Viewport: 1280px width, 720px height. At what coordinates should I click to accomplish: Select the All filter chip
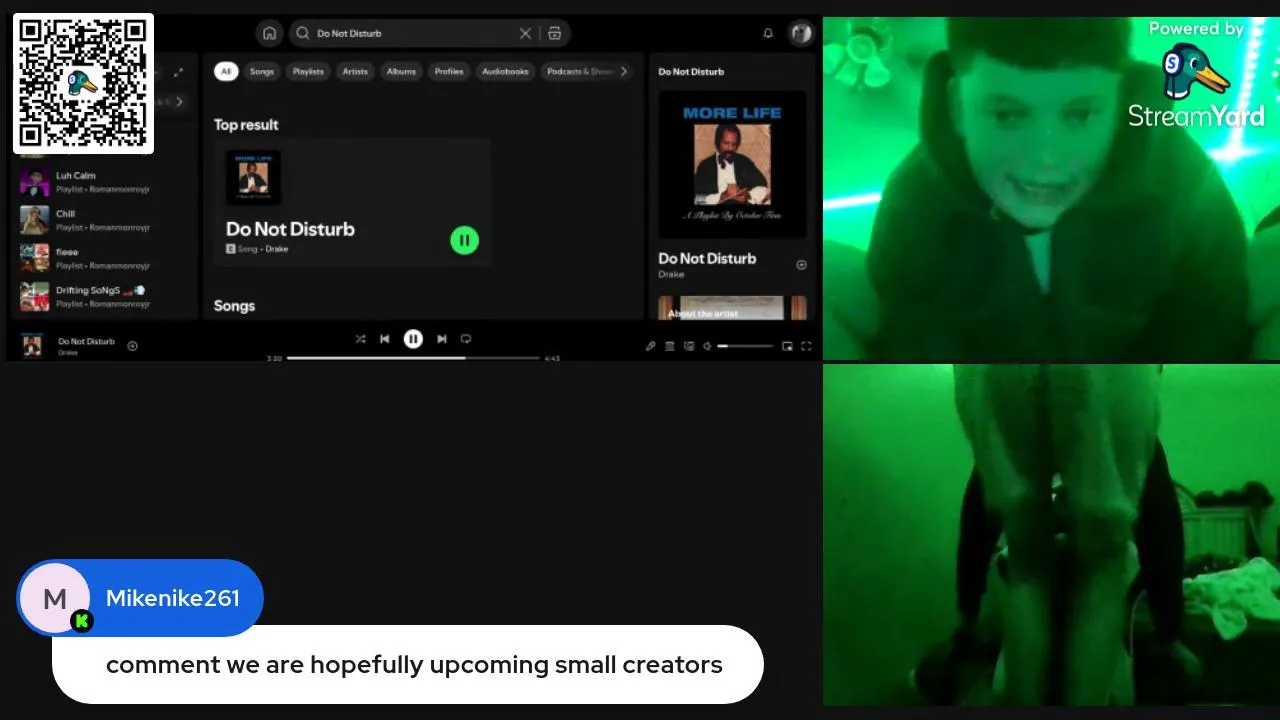point(226,71)
